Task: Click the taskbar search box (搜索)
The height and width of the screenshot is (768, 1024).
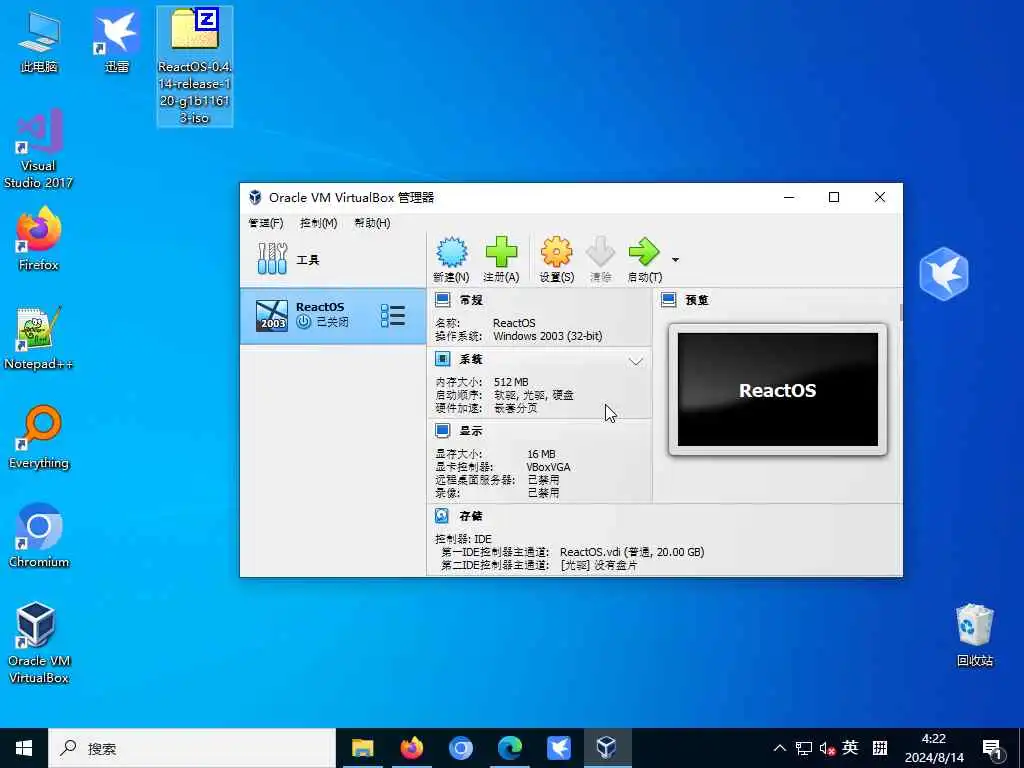Action: [192, 748]
